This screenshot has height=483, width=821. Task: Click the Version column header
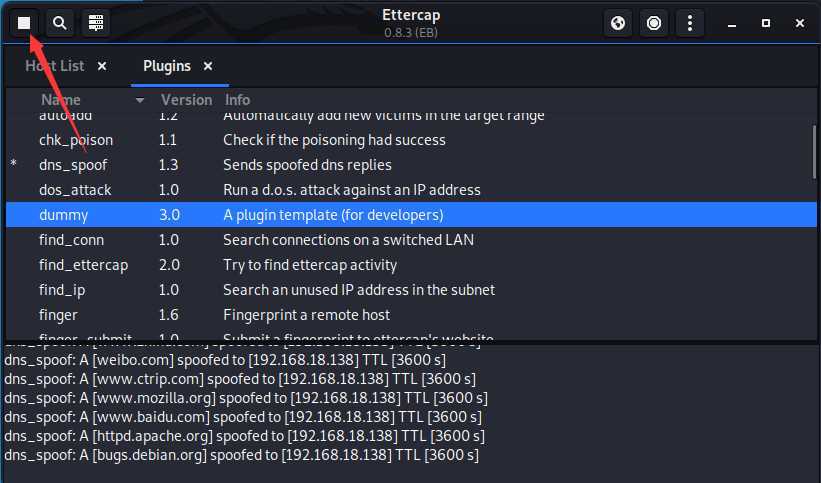[186, 100]
